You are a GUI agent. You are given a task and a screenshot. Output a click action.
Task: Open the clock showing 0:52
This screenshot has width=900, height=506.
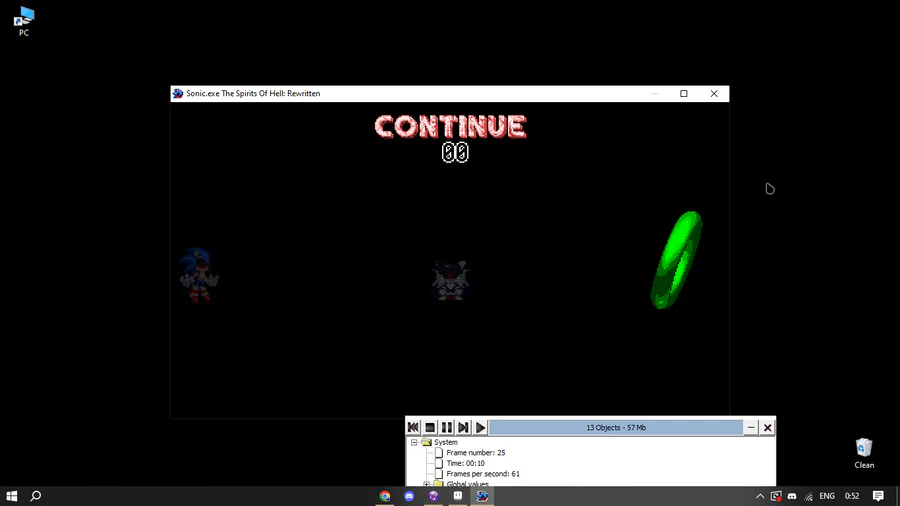[852, 496]
